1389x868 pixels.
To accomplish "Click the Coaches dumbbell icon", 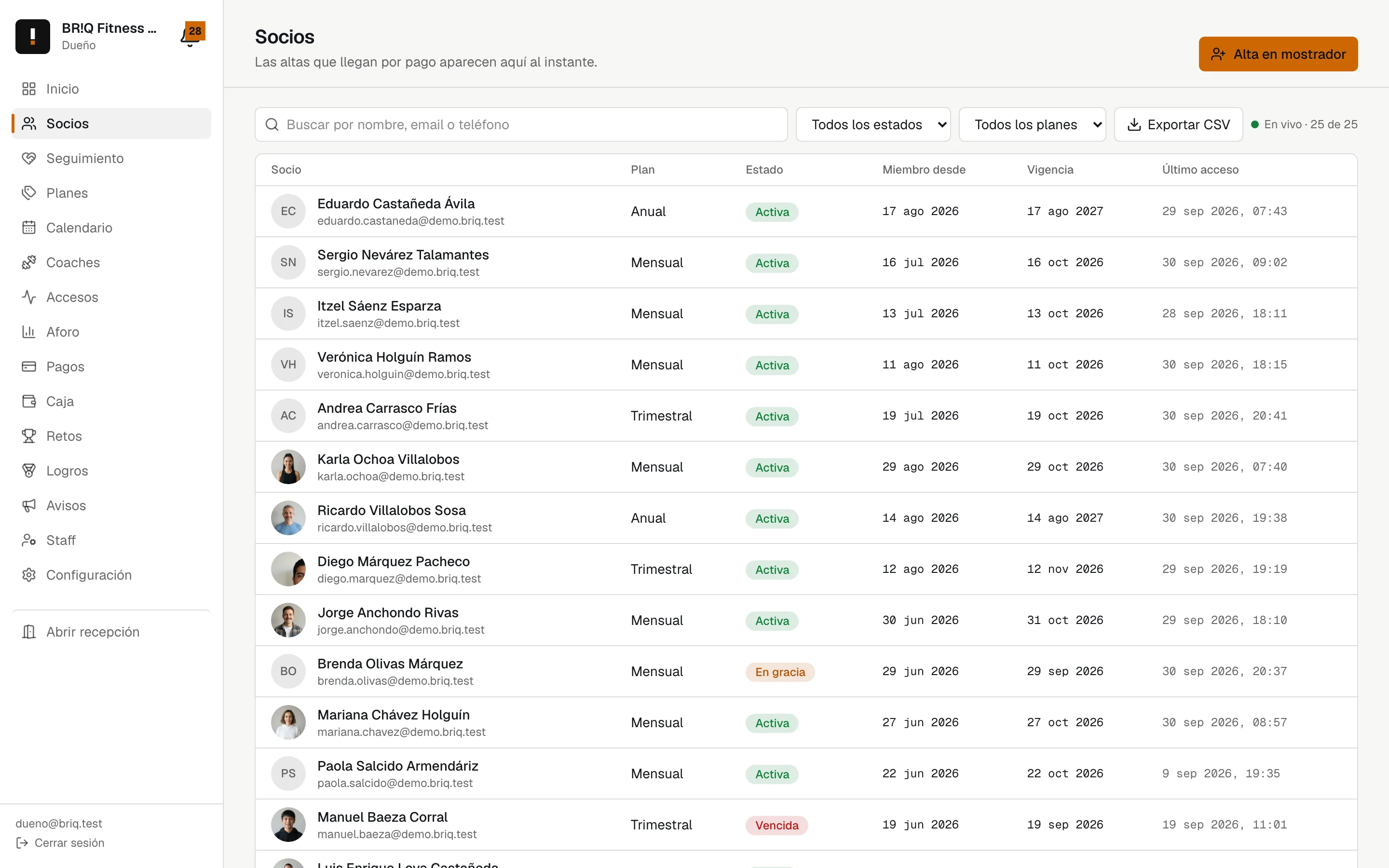I will (29, 262).
